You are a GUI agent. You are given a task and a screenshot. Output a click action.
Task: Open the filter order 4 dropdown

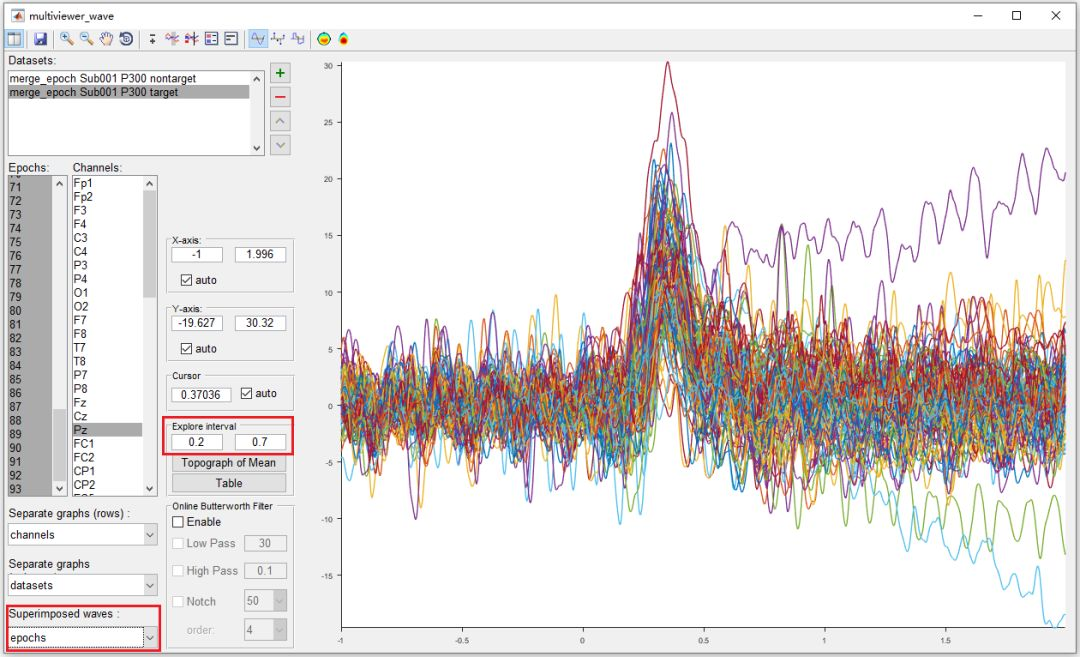[265, 629]
